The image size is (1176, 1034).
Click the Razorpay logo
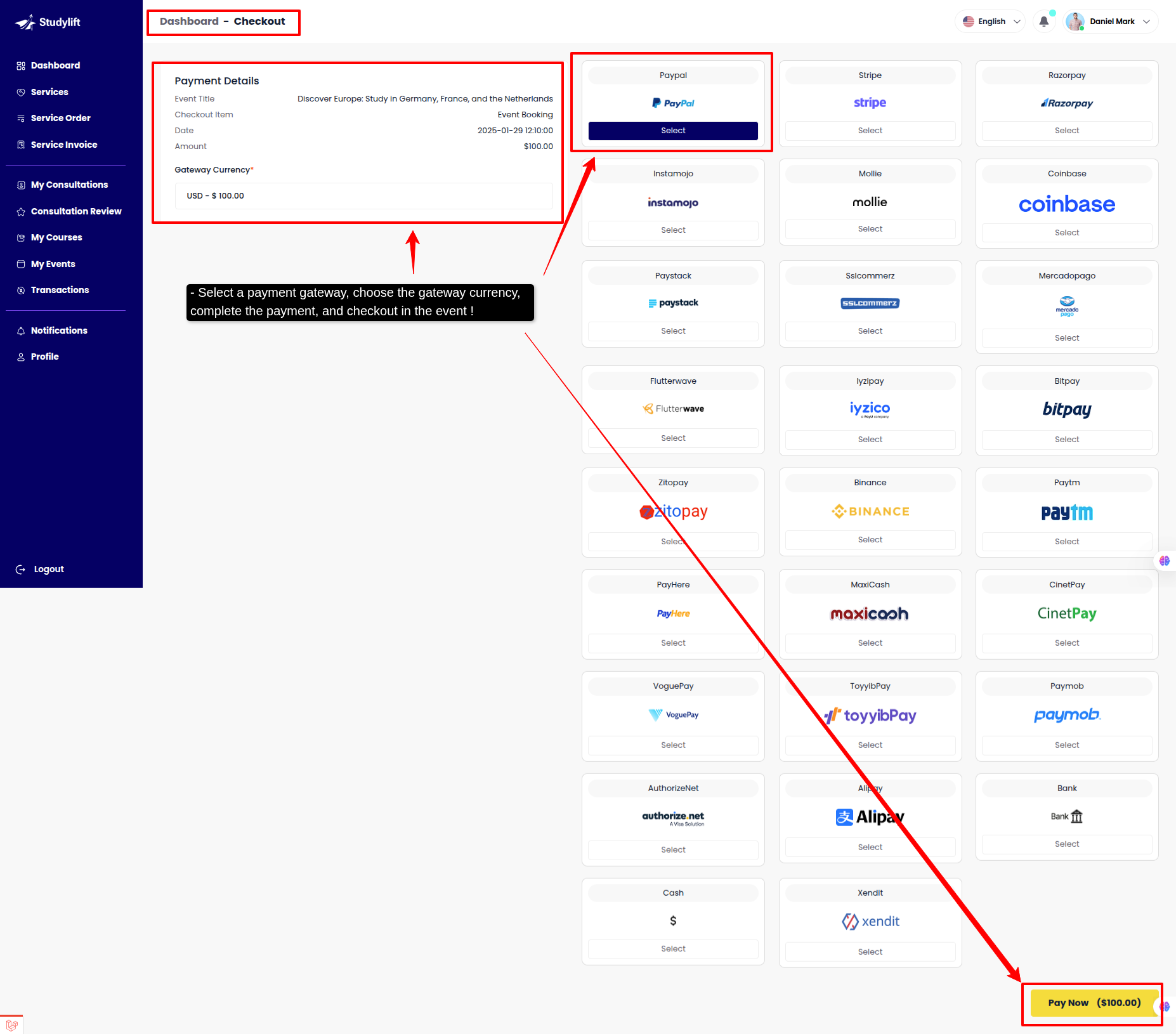pyautogui.click(x=1067, y=103)
